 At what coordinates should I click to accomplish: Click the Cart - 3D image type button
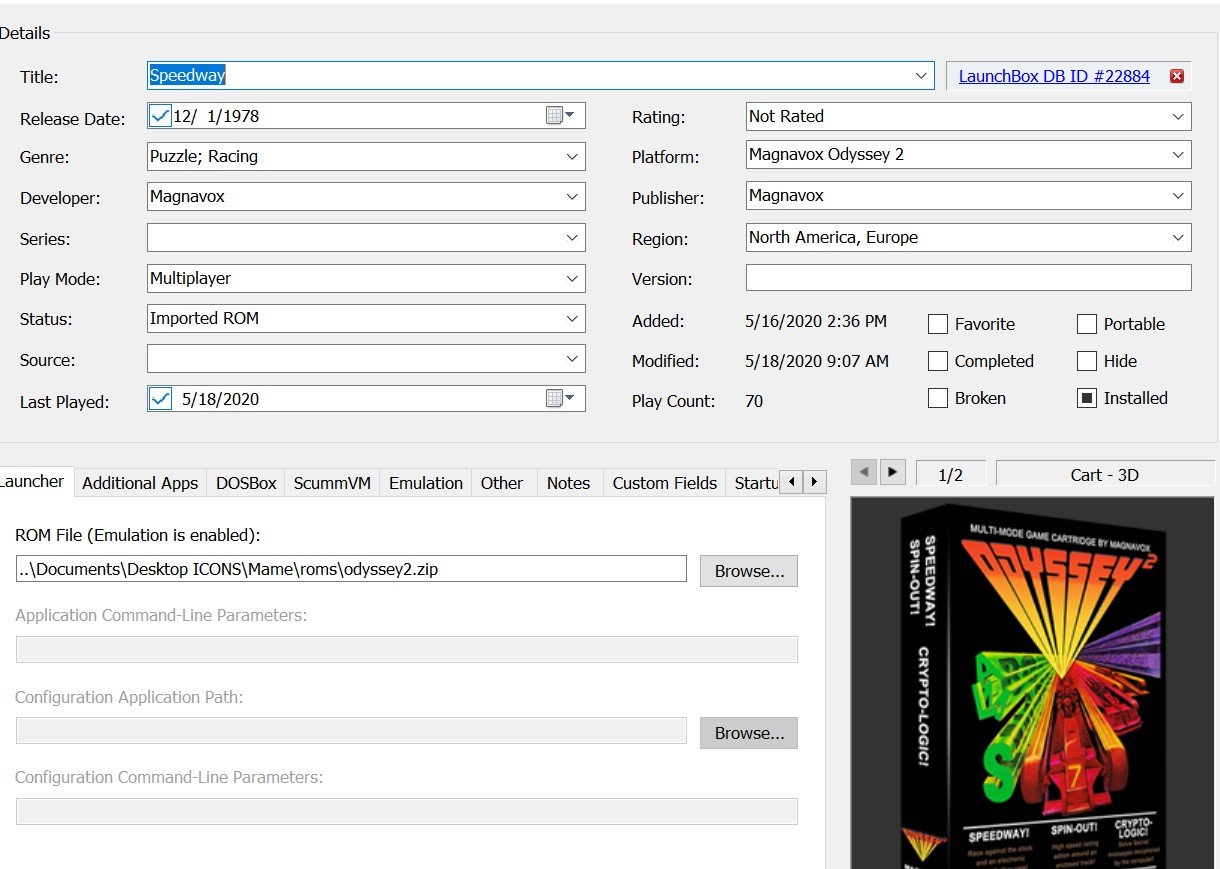[x=1105, y=474]
